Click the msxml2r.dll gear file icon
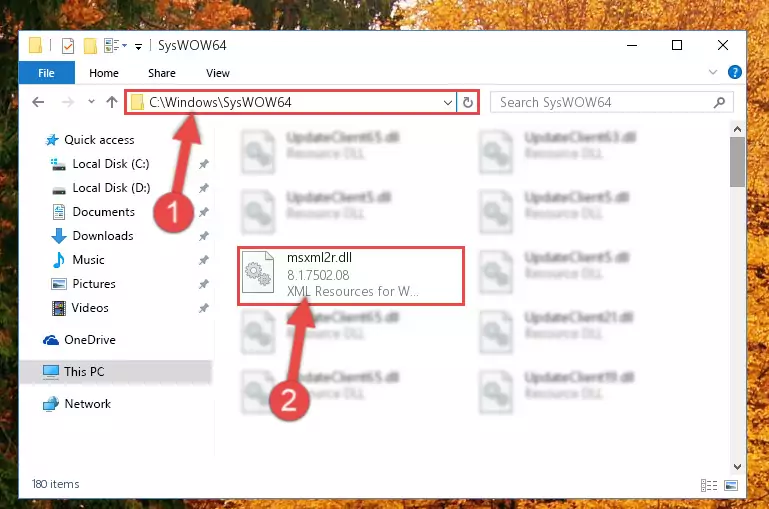This screenshot has height=509, width=769. 258,272
